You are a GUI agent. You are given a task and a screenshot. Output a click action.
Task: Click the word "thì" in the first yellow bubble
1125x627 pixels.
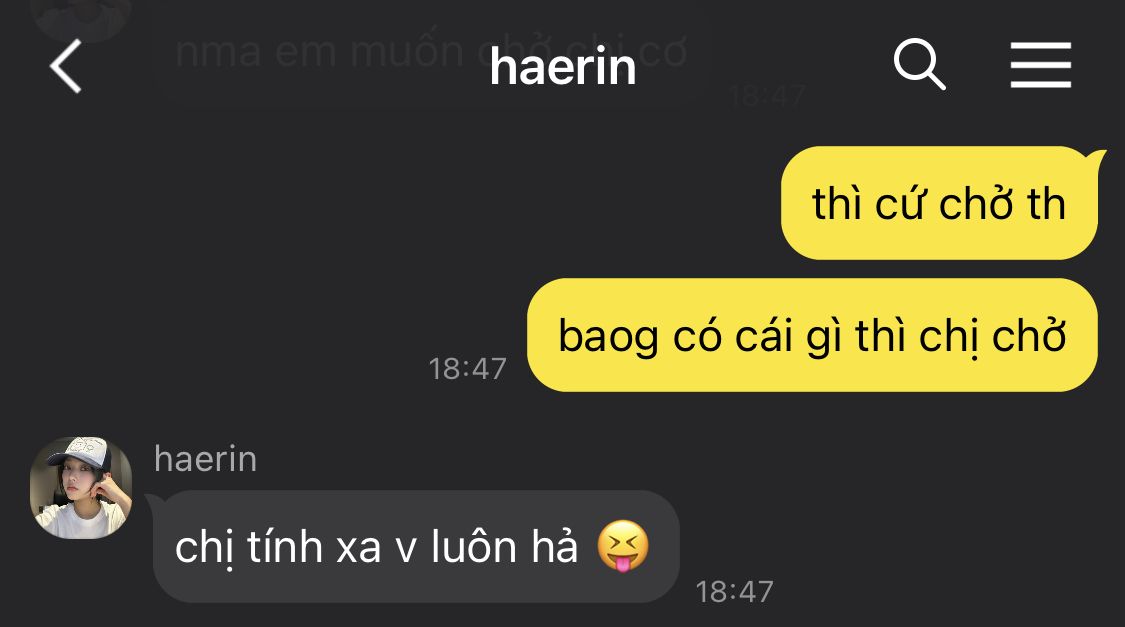click(x=836, y=203)
